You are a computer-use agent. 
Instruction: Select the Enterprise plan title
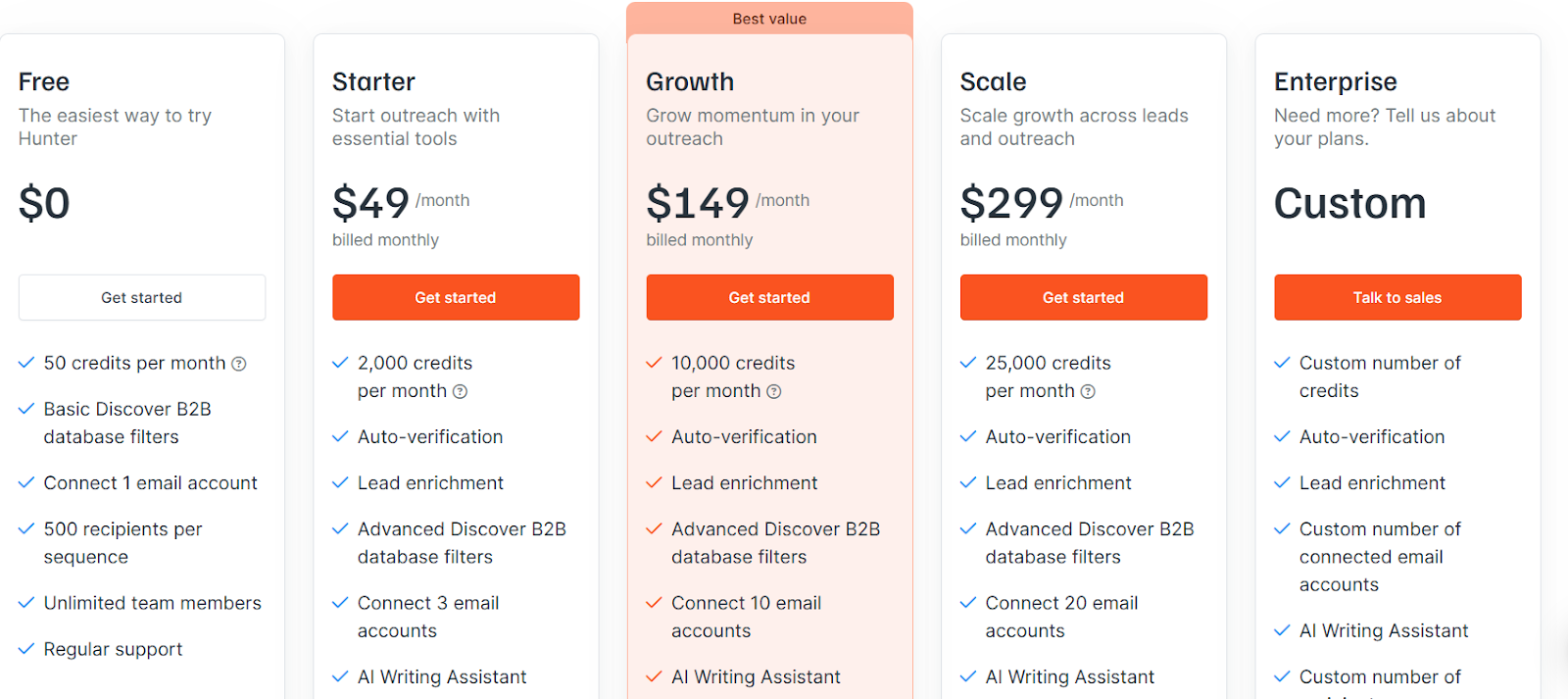pyautogui.click(x=1335, y=81)
